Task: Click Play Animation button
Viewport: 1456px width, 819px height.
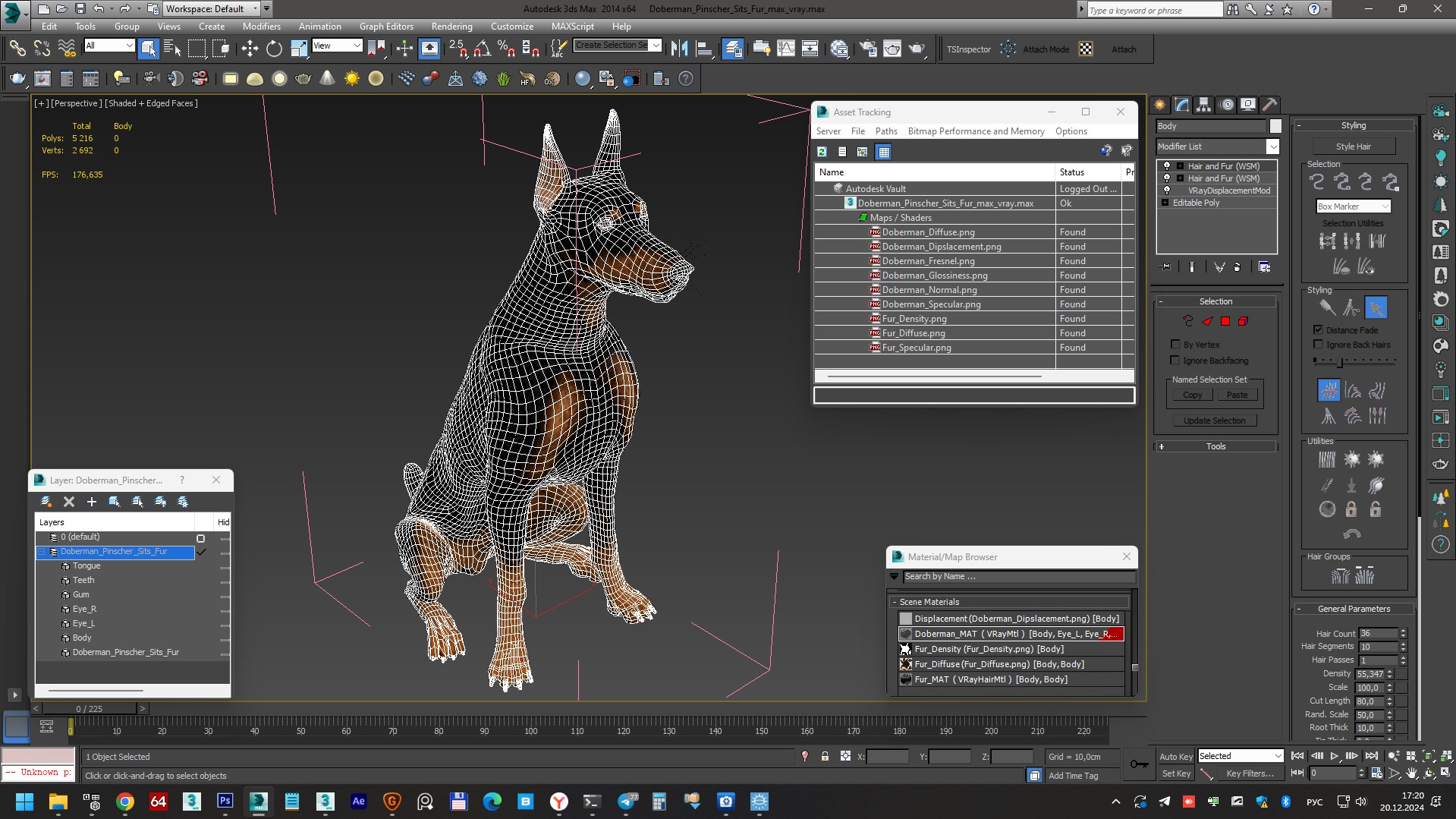Action: click(1334, 756)
